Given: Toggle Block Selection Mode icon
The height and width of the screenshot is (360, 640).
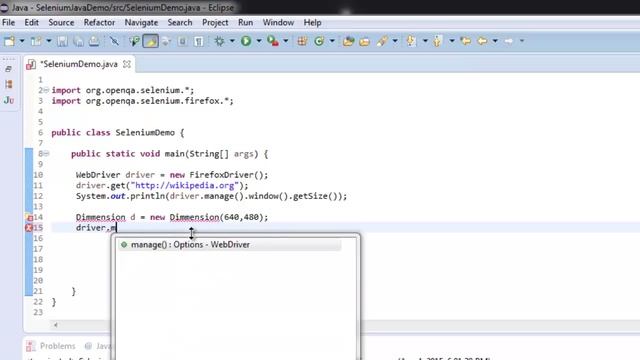Looking at the screenshot, I should coord(182,41).
